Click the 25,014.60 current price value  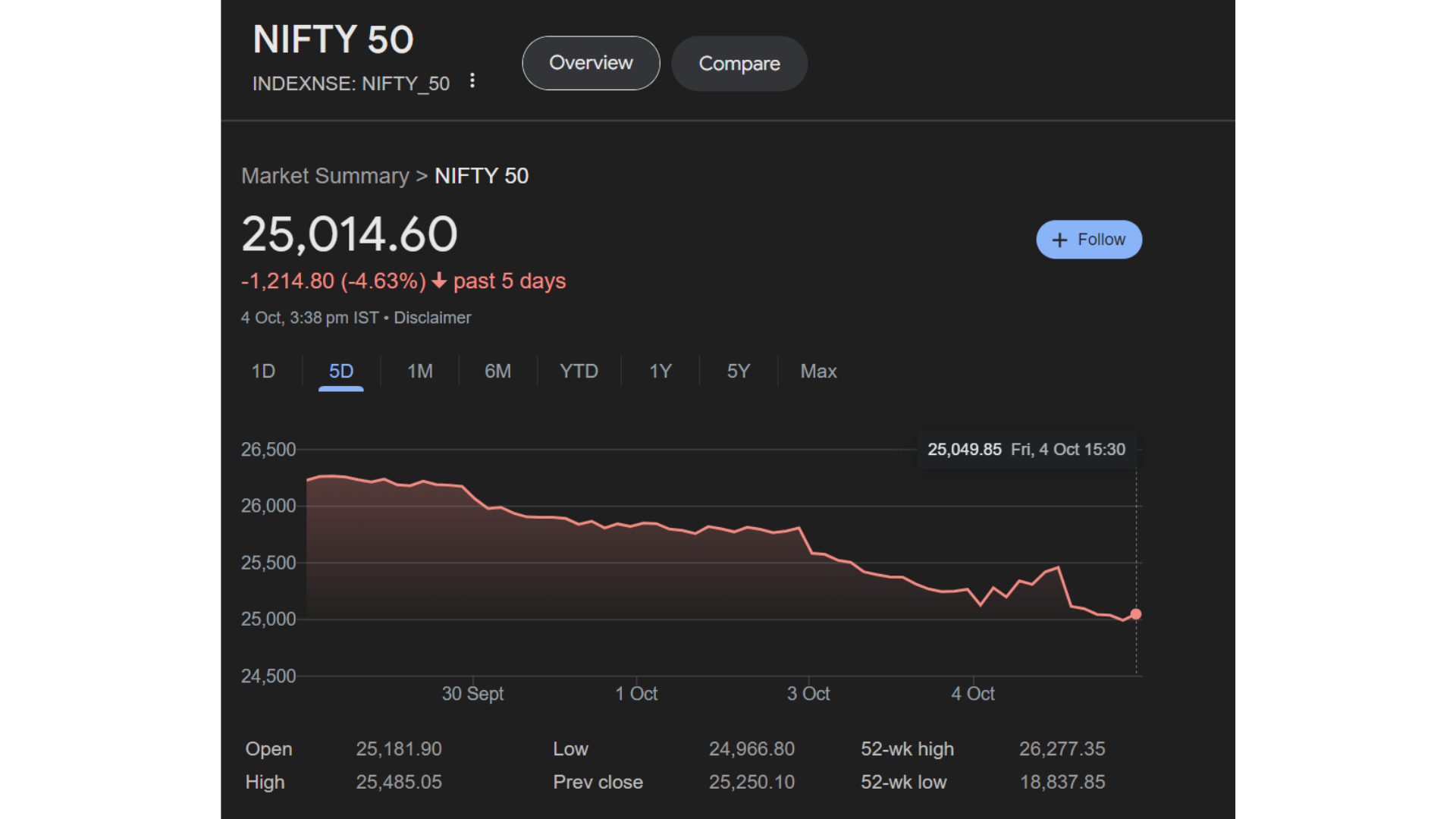(x=349, y=234)
